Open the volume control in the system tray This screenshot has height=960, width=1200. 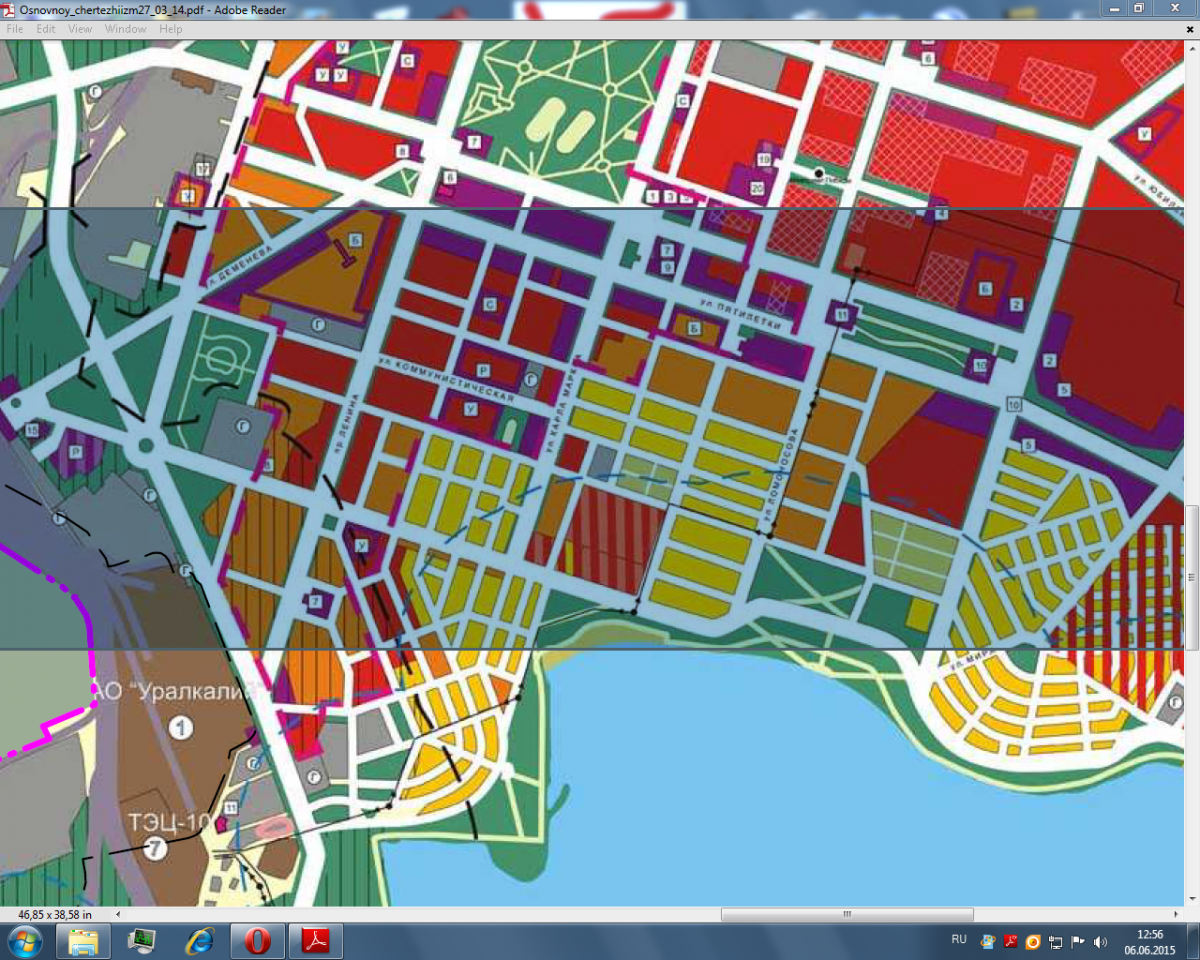(1100, 941)
